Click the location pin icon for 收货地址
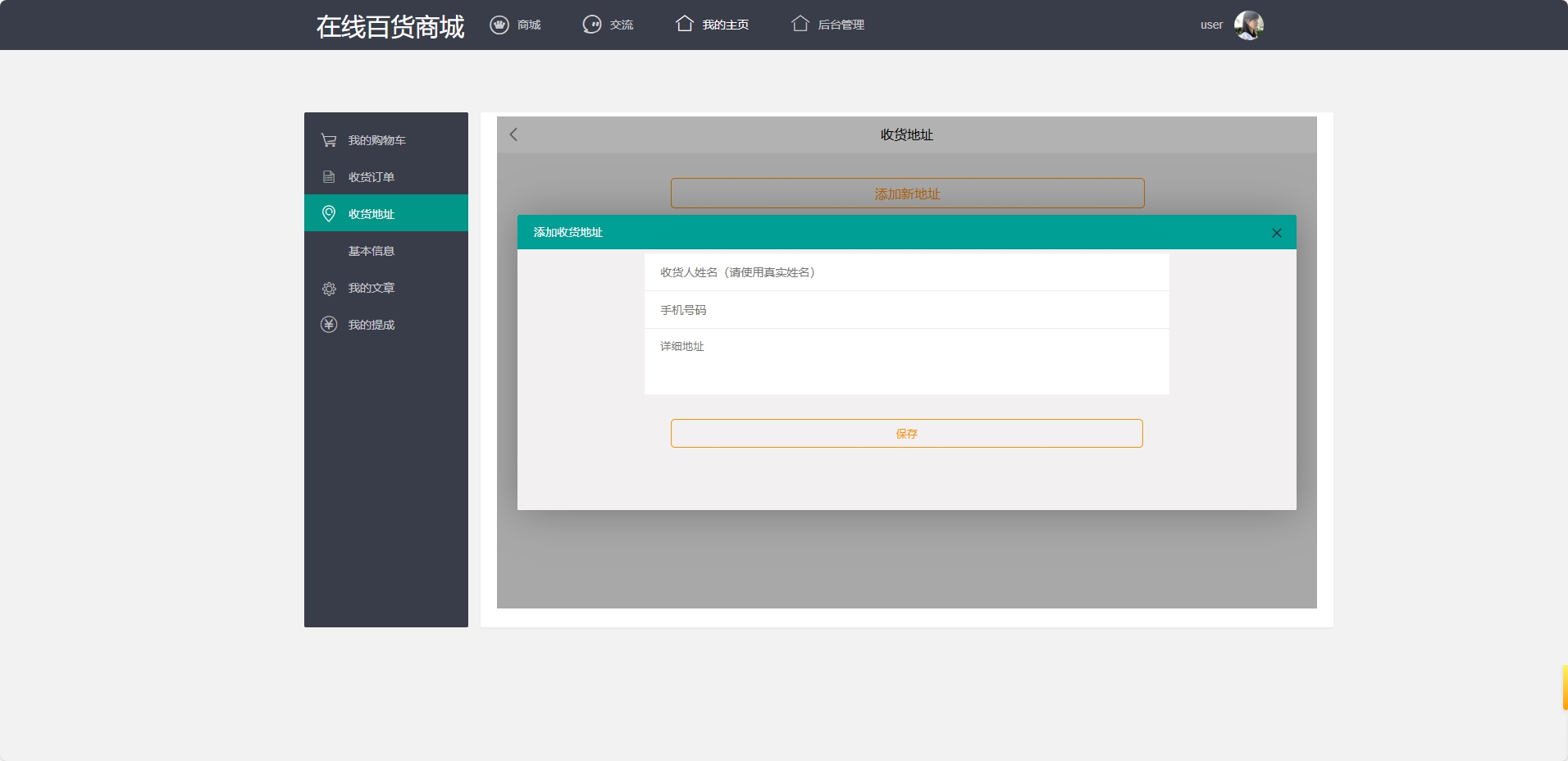 click(328, 213)
